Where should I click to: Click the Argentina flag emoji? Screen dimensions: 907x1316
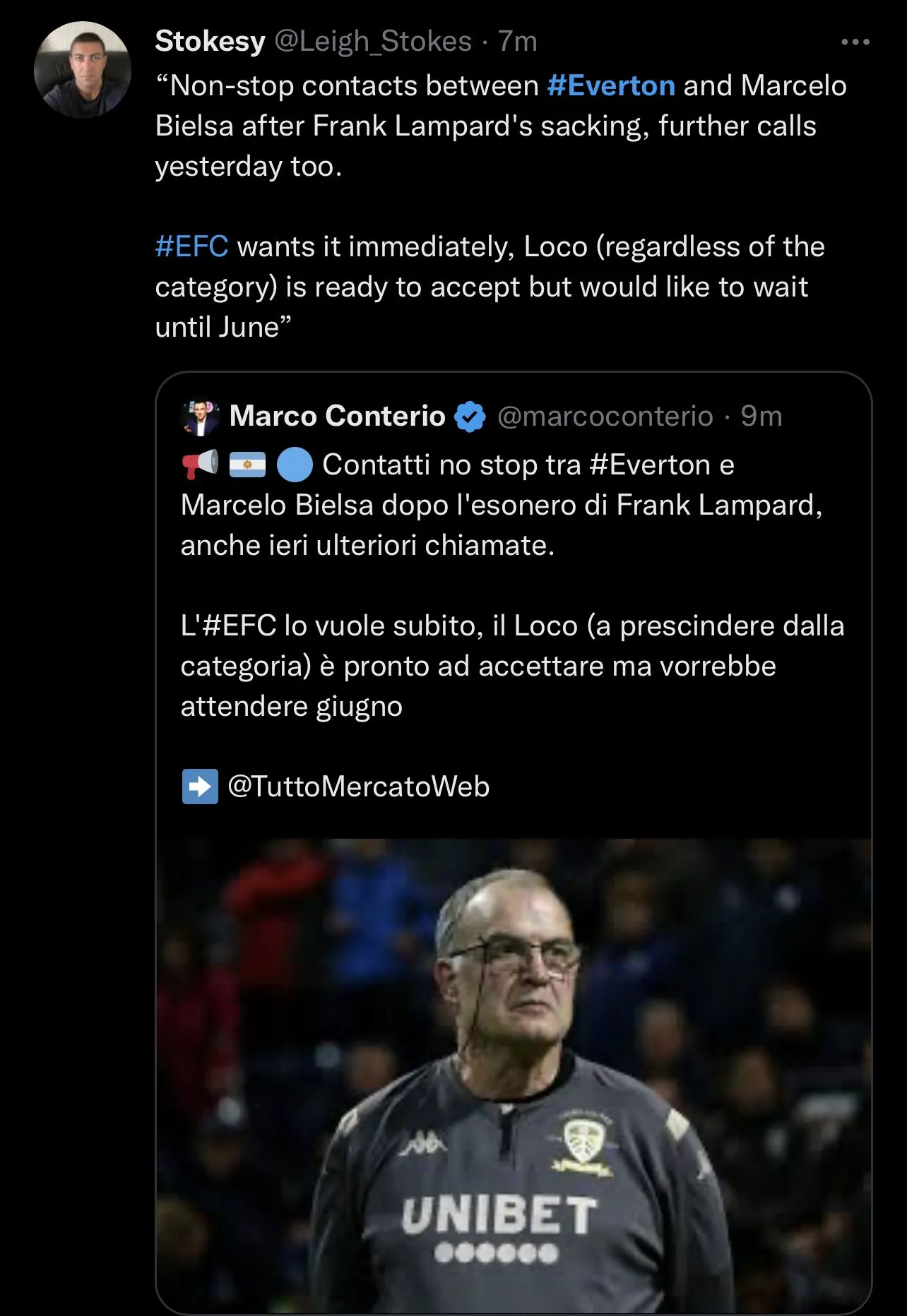(247, 465)
